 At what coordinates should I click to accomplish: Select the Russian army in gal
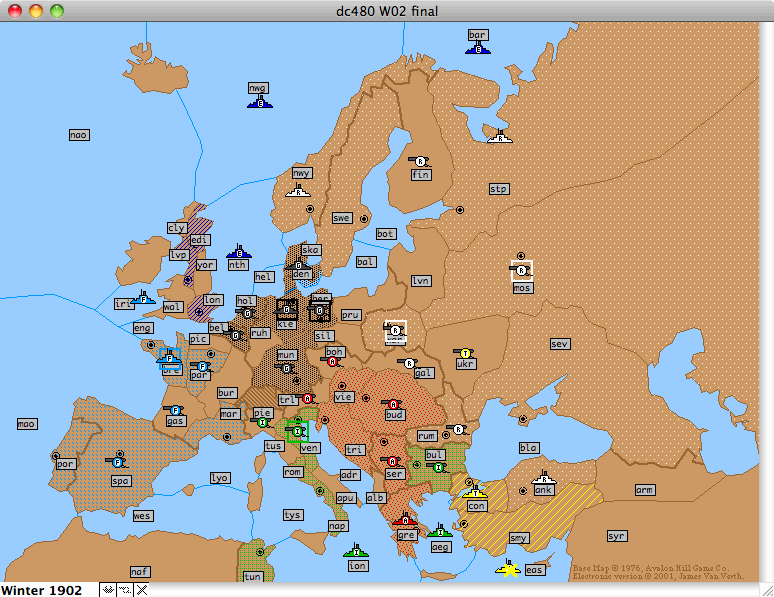point(409,363)
